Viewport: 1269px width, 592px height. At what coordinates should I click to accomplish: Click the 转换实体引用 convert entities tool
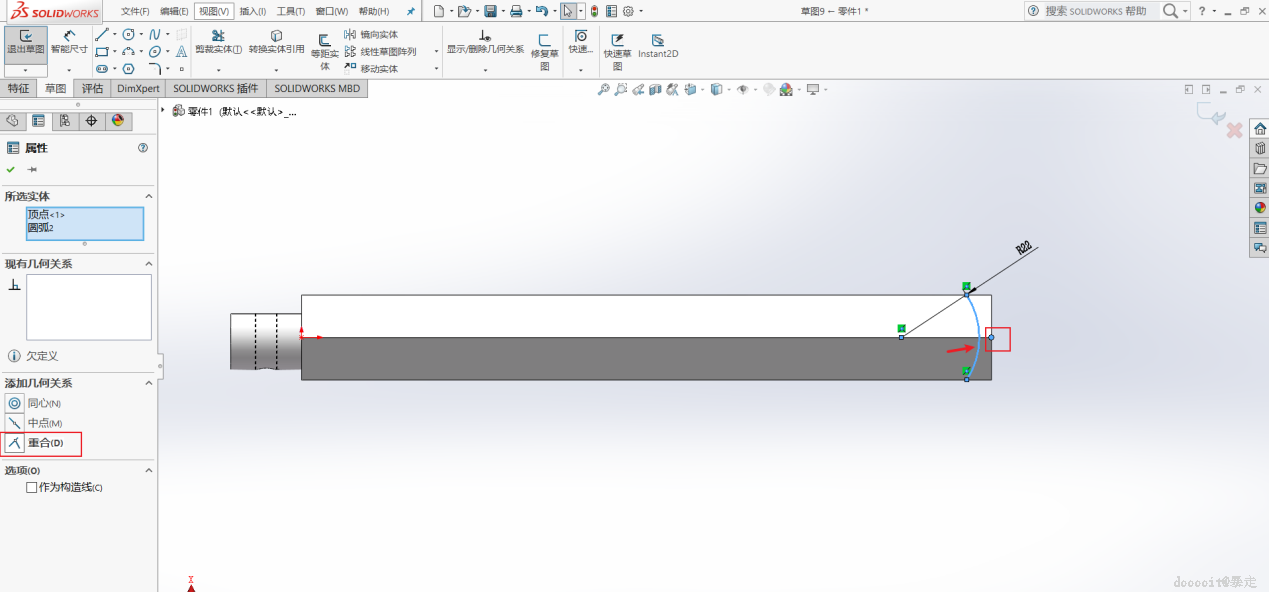[276, 42]
